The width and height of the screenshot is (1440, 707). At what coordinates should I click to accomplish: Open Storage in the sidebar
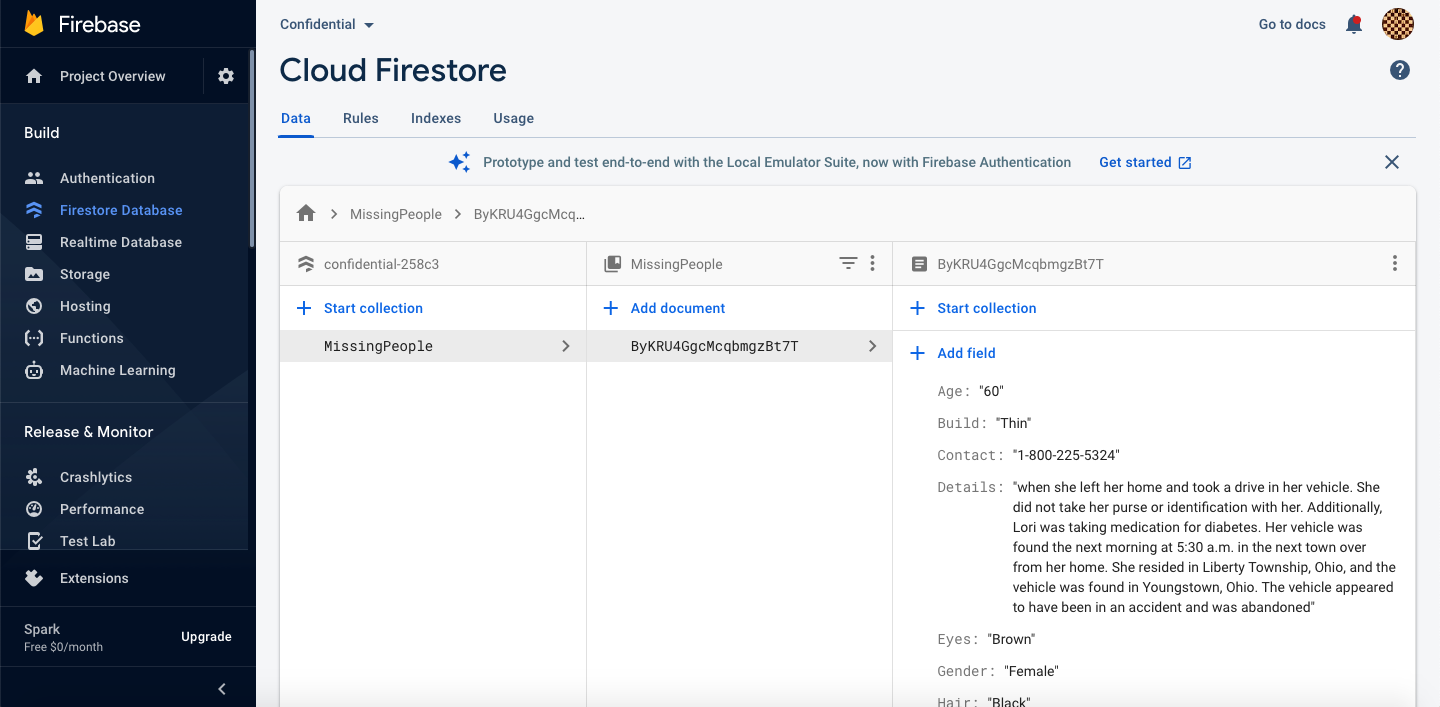coord(85,274)
